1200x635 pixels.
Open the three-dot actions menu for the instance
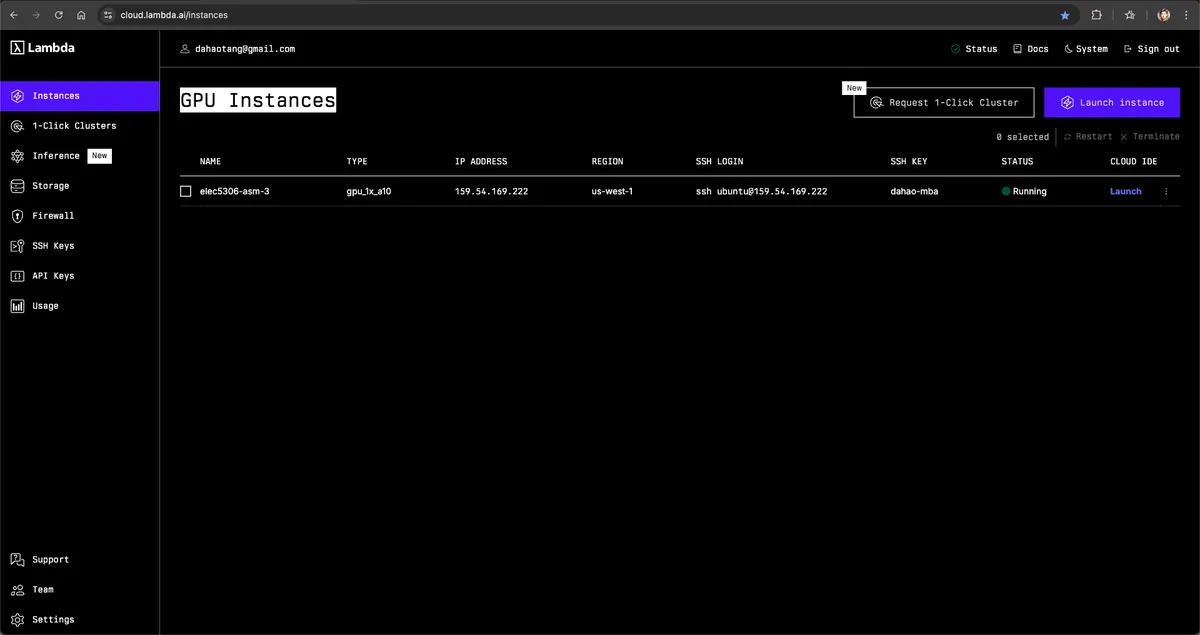(x=1166, y=191)
